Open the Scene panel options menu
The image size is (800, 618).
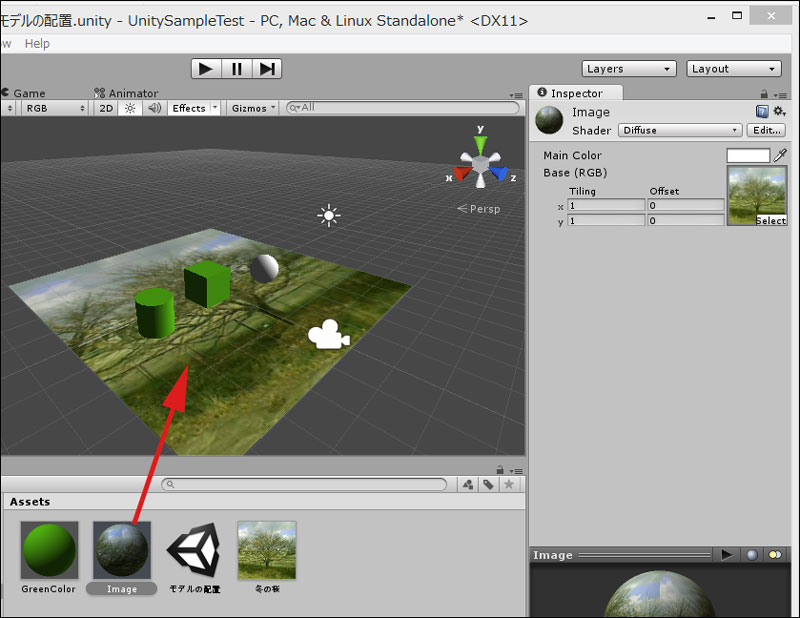(x=516, y=95)
